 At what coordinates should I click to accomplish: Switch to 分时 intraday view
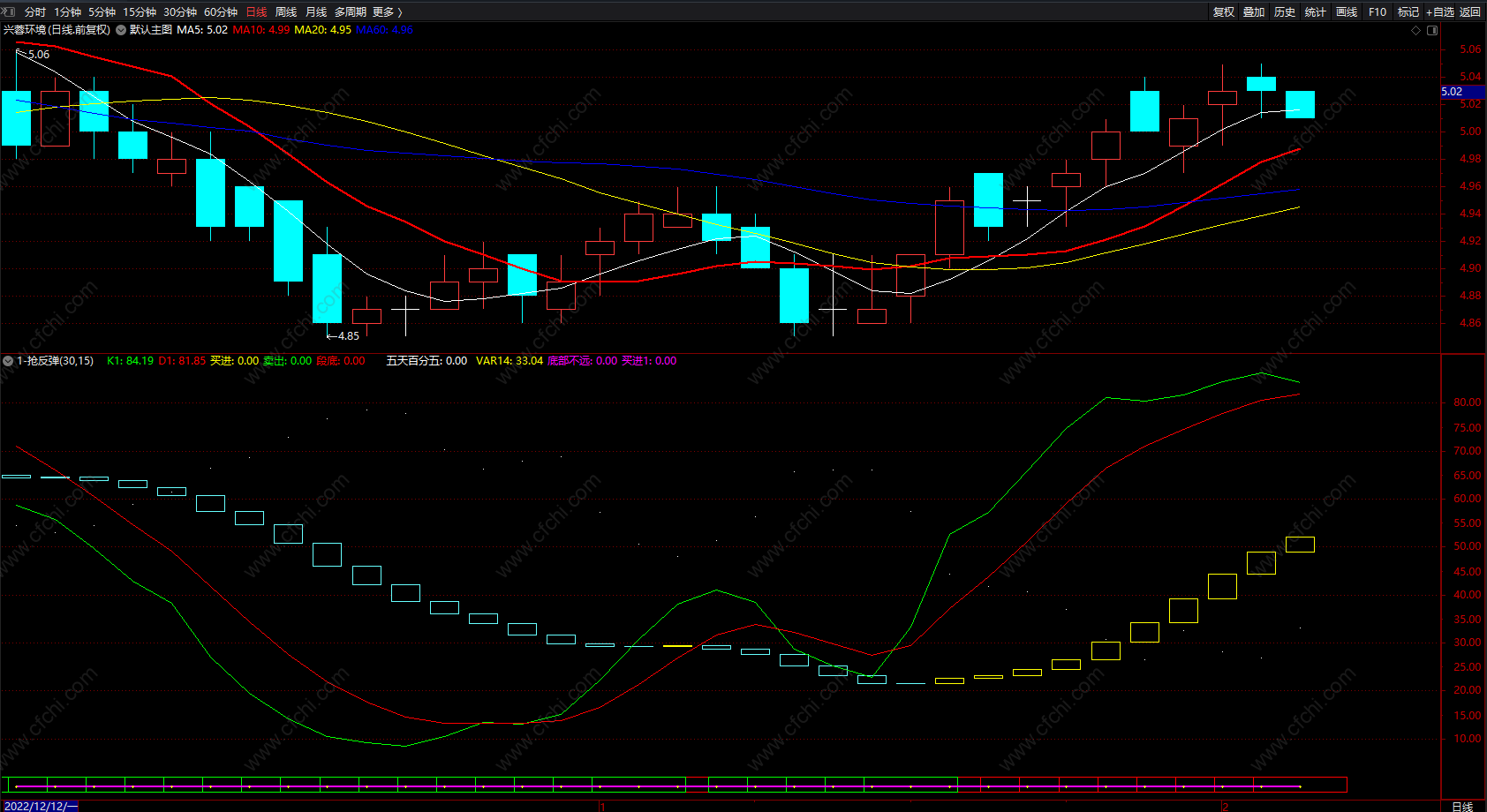[35, 11]
